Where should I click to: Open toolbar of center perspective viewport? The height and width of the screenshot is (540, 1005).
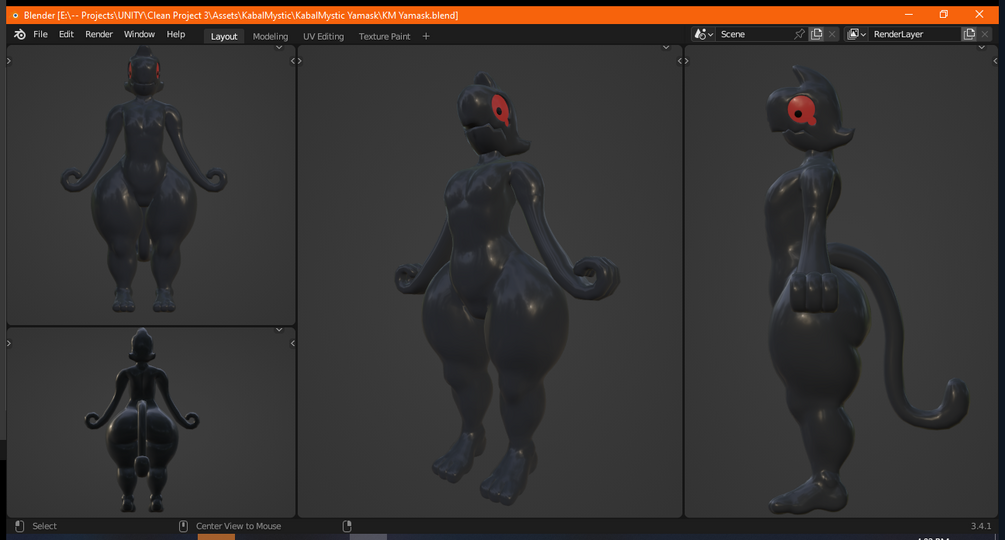(x=299, y=61)
